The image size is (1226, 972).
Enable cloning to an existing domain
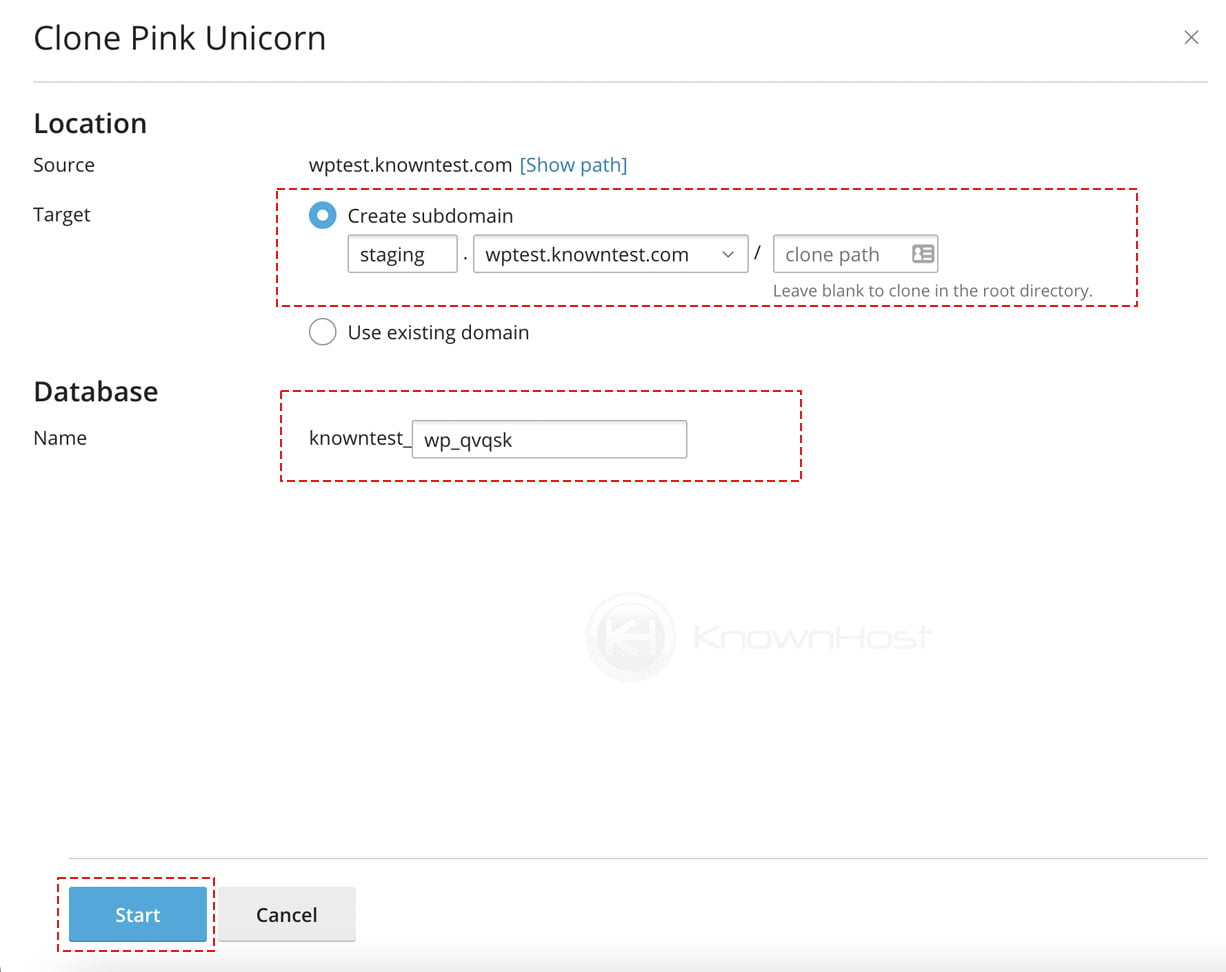pos(322,332)
